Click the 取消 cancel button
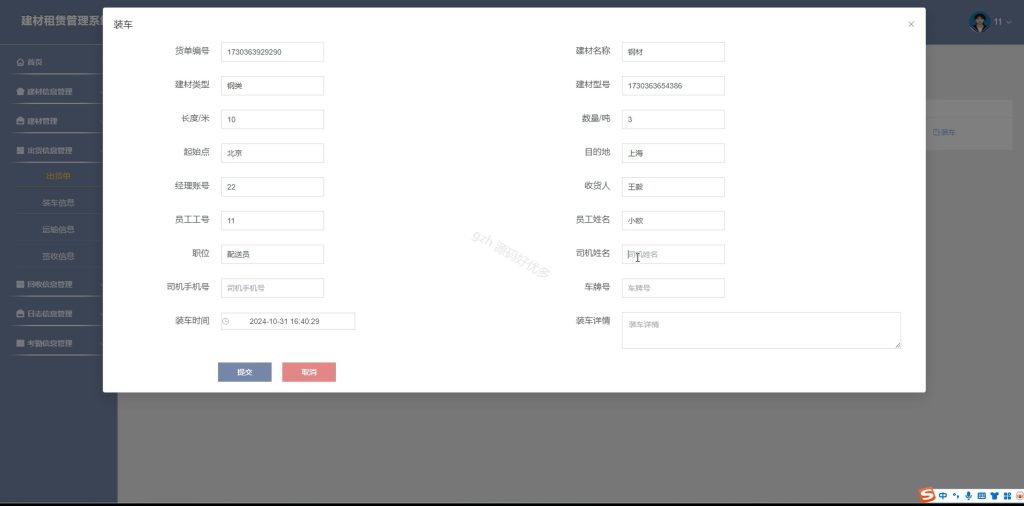The image size is (1024, 506). (x=309, y=372)
